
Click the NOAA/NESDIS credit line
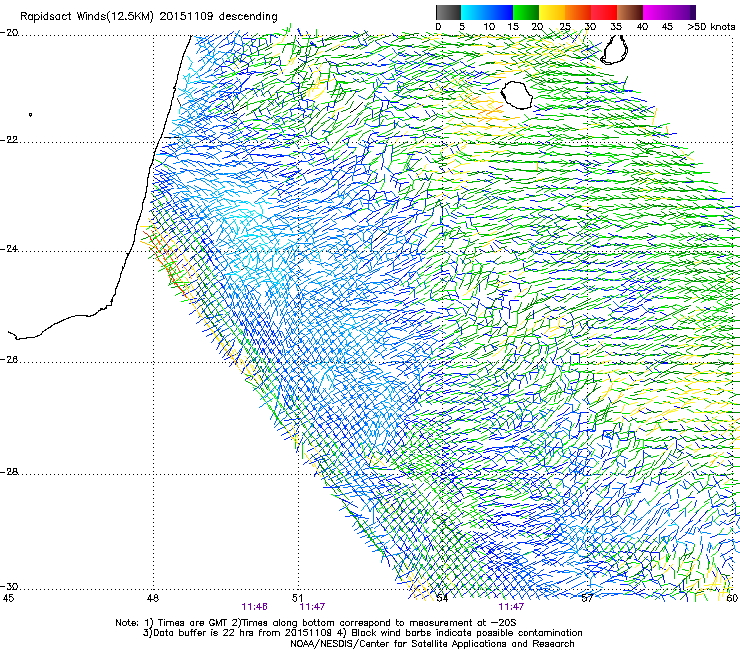point(432,643)
